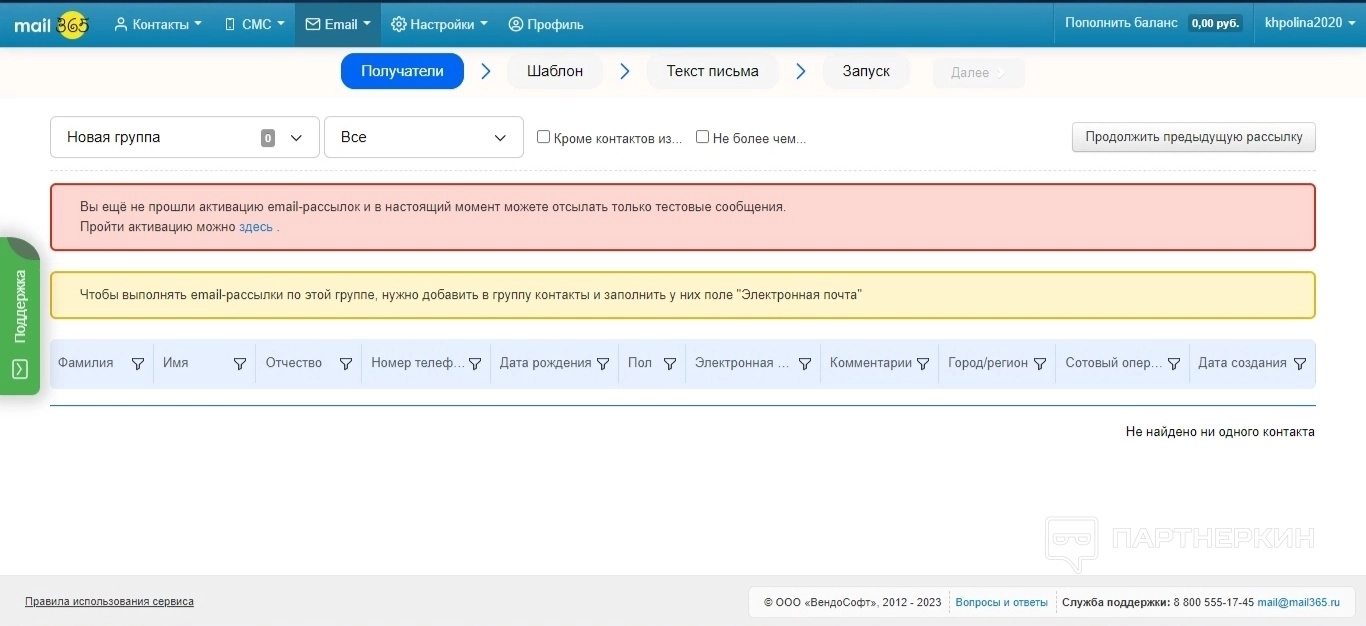Toggle the Не более чем checkbox
The height and width of the screenshot is (626, 1366).
[x=703, y=137]
